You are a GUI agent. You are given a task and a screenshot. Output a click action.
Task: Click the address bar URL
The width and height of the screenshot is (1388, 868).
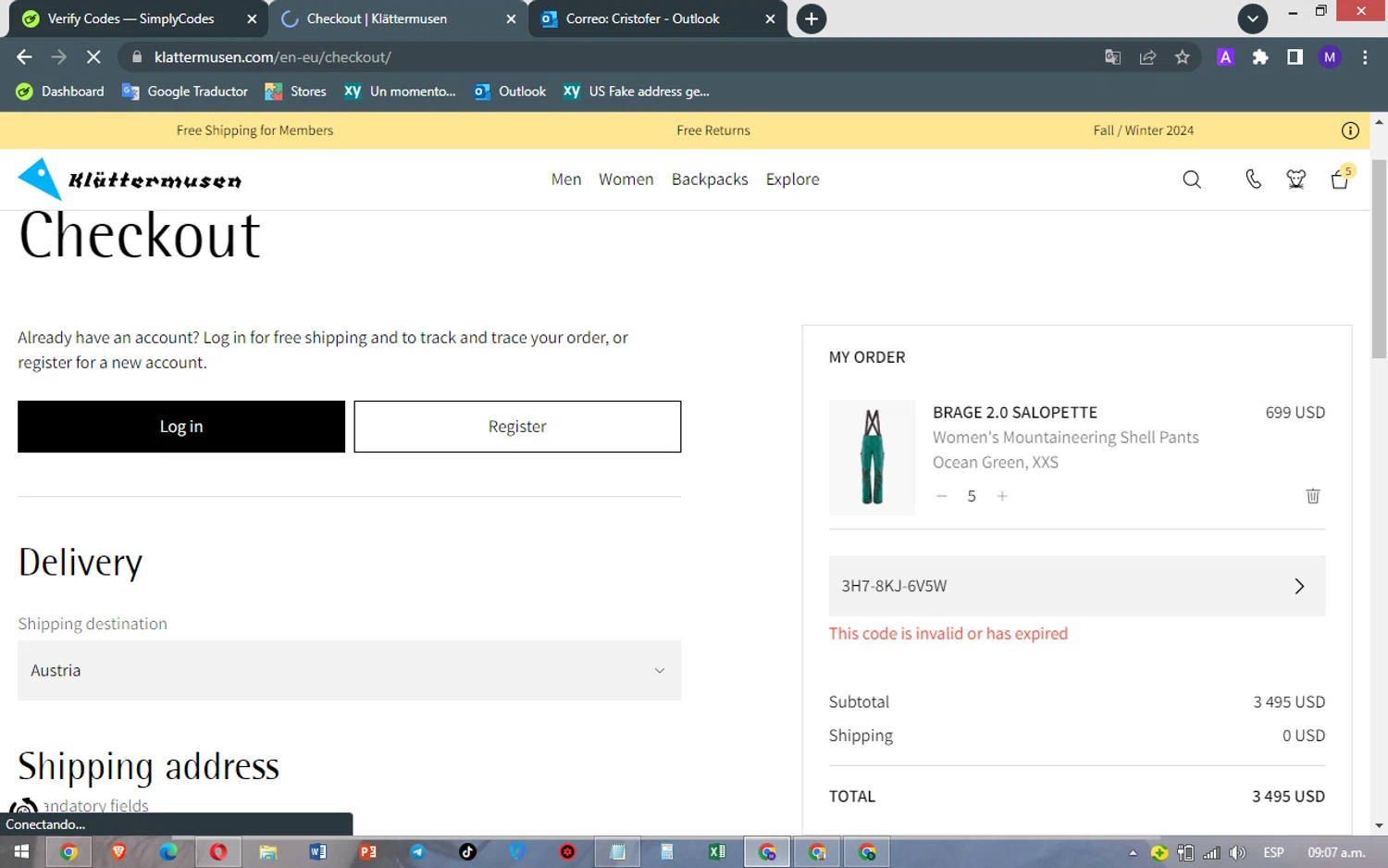pos(273,57)
